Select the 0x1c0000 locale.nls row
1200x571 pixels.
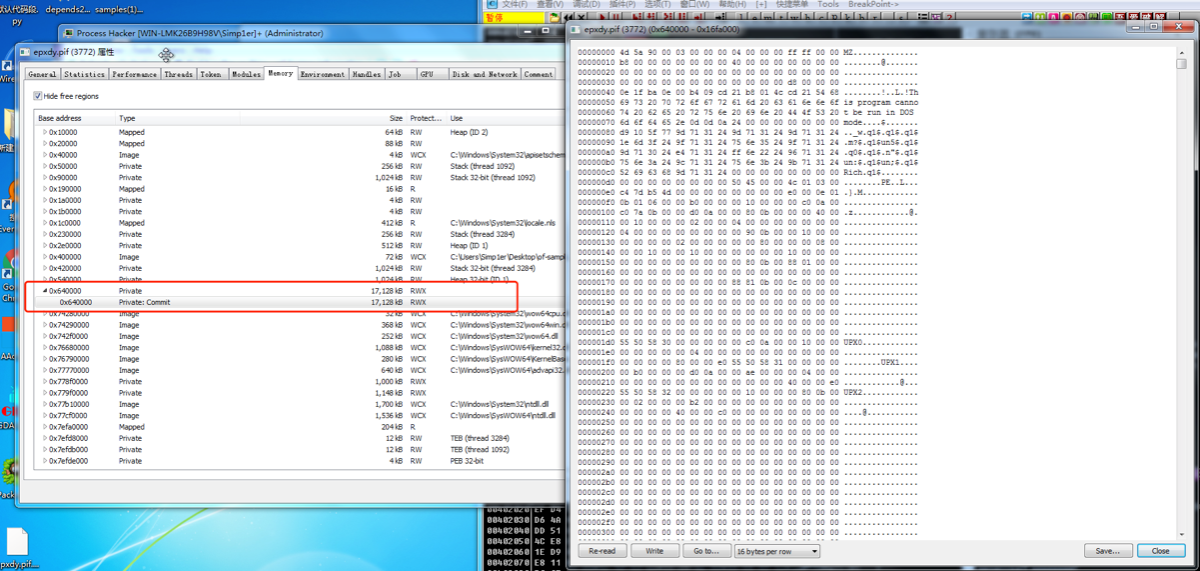point(298,223)
